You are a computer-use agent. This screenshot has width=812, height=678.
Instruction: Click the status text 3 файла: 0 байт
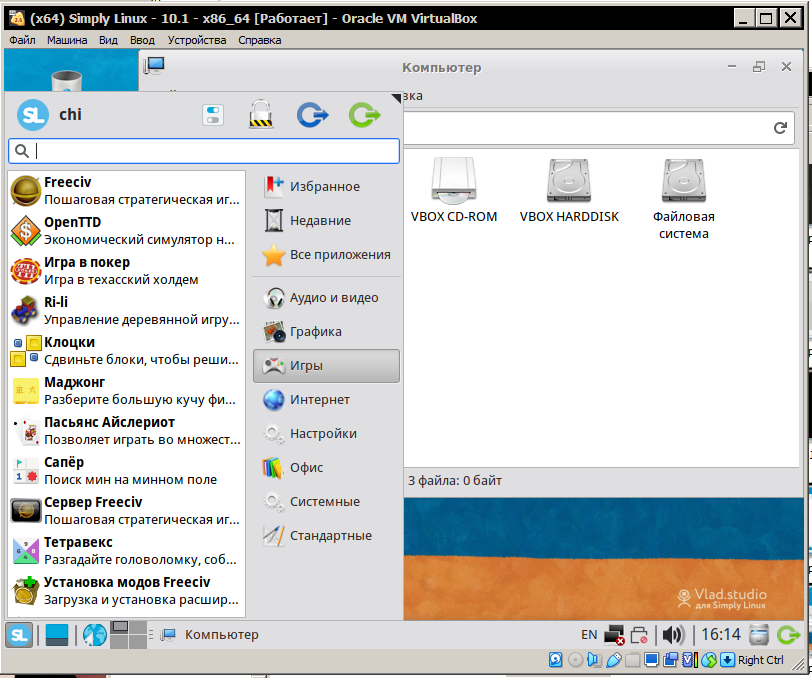[x=455, y=481]
